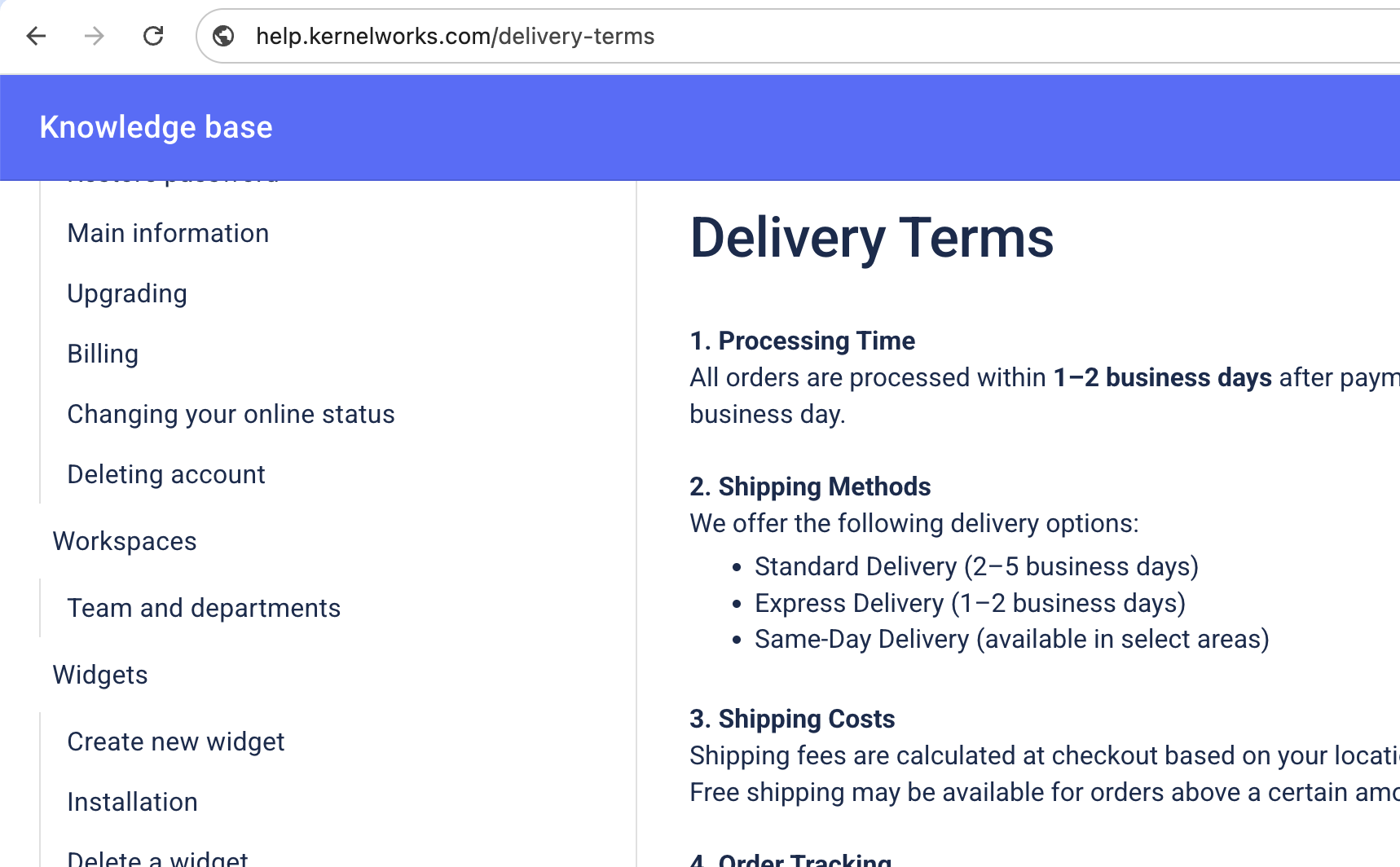Open Changing your online status article

click(x=231, y=414)
